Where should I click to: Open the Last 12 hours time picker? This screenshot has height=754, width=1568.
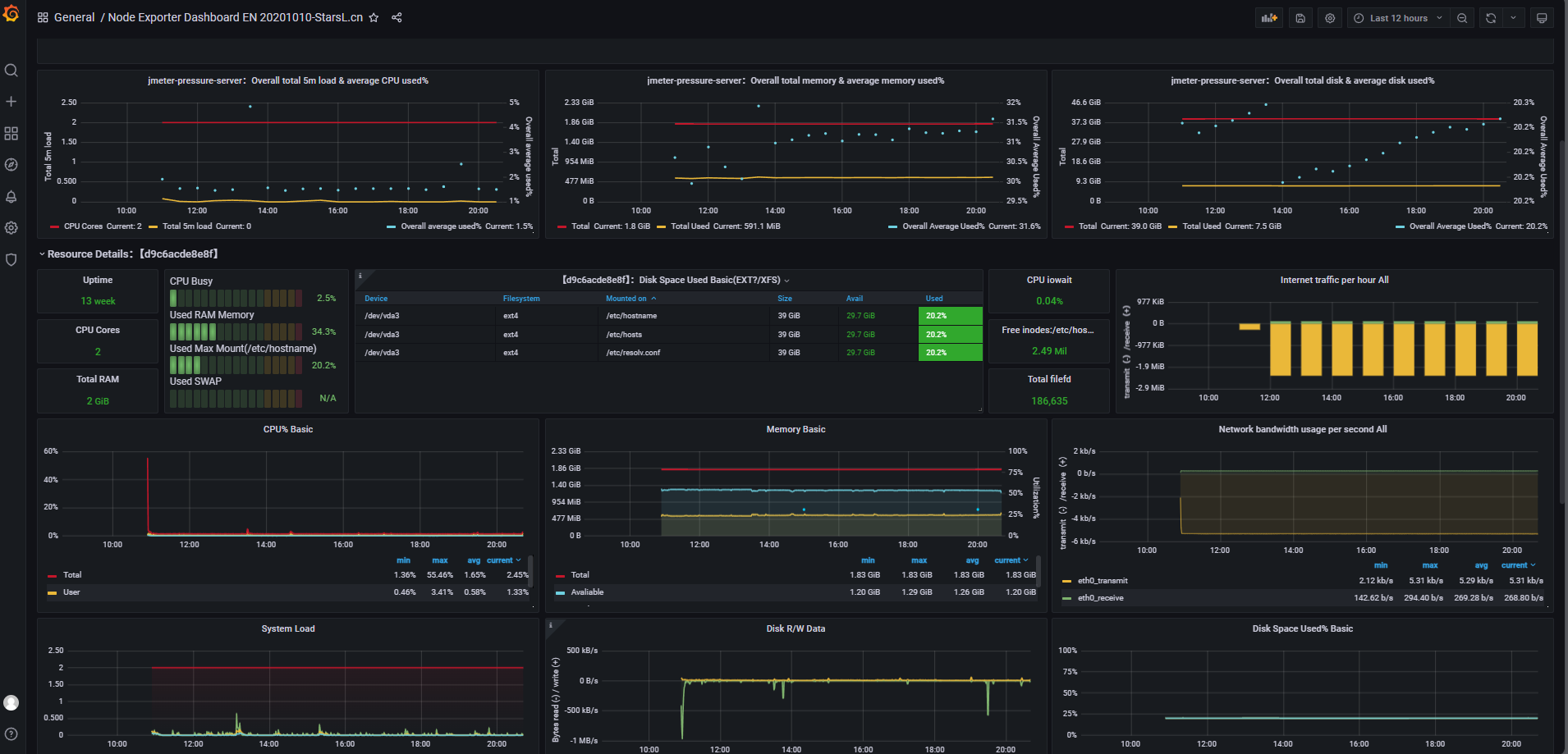coord(1398,18)
